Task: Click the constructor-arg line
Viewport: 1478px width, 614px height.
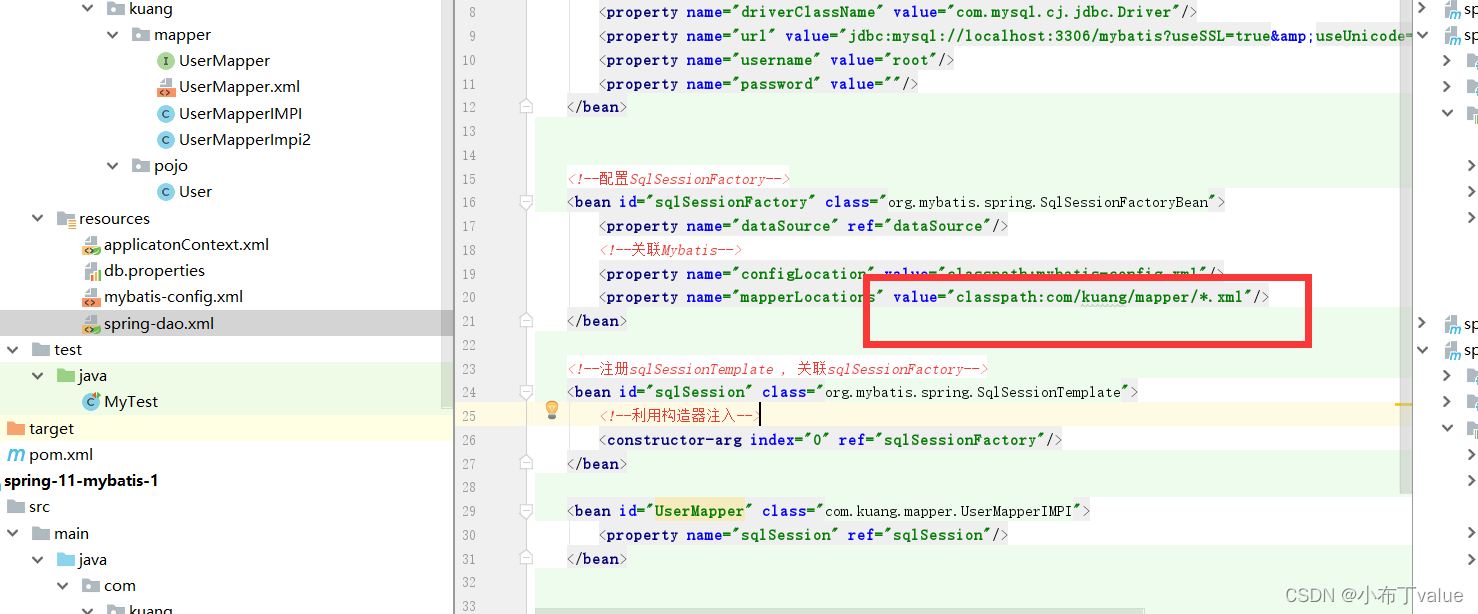Action: coord(830,440)
